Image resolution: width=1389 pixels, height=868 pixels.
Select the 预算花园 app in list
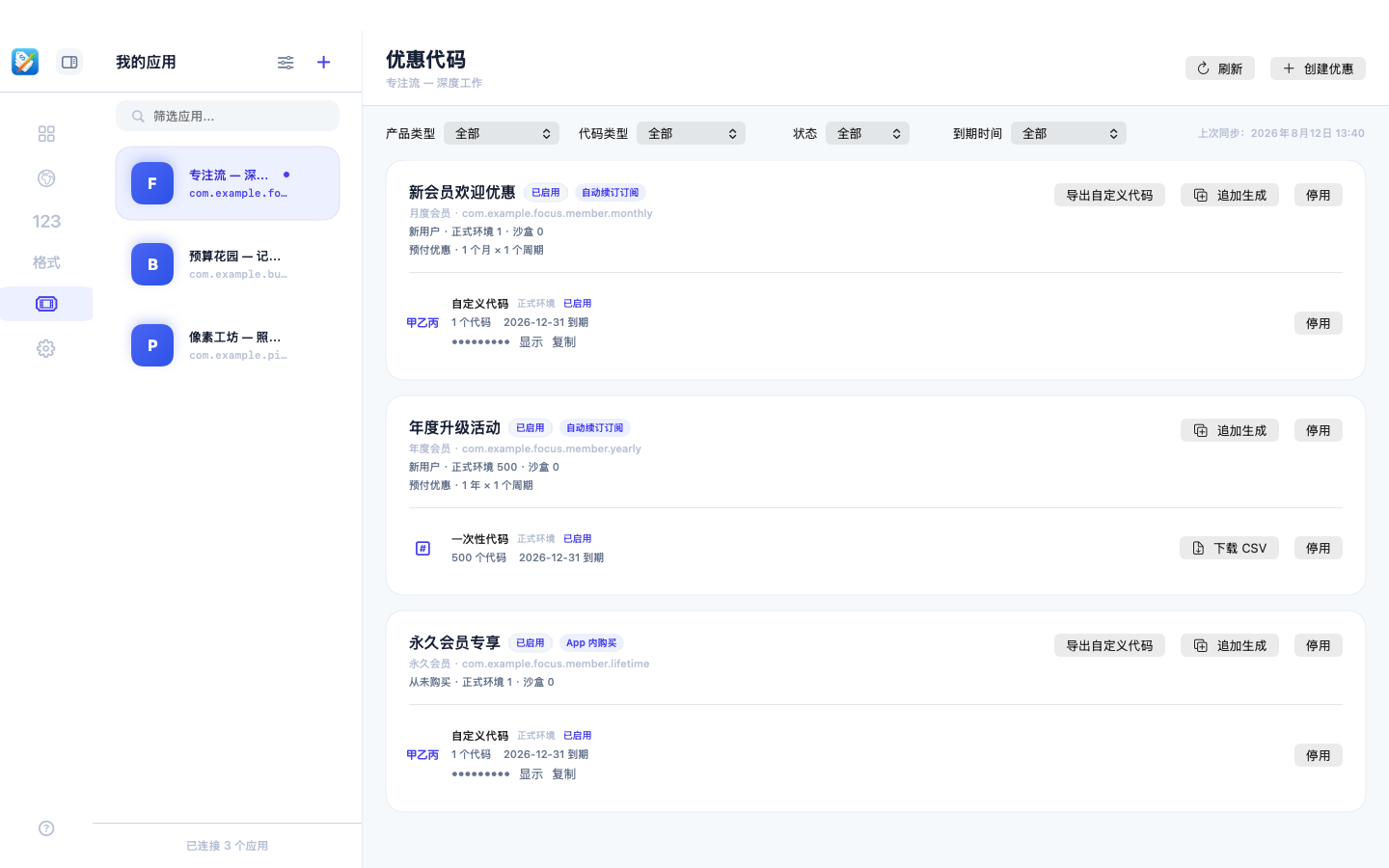pyautogui.click(x=228, y=264)
